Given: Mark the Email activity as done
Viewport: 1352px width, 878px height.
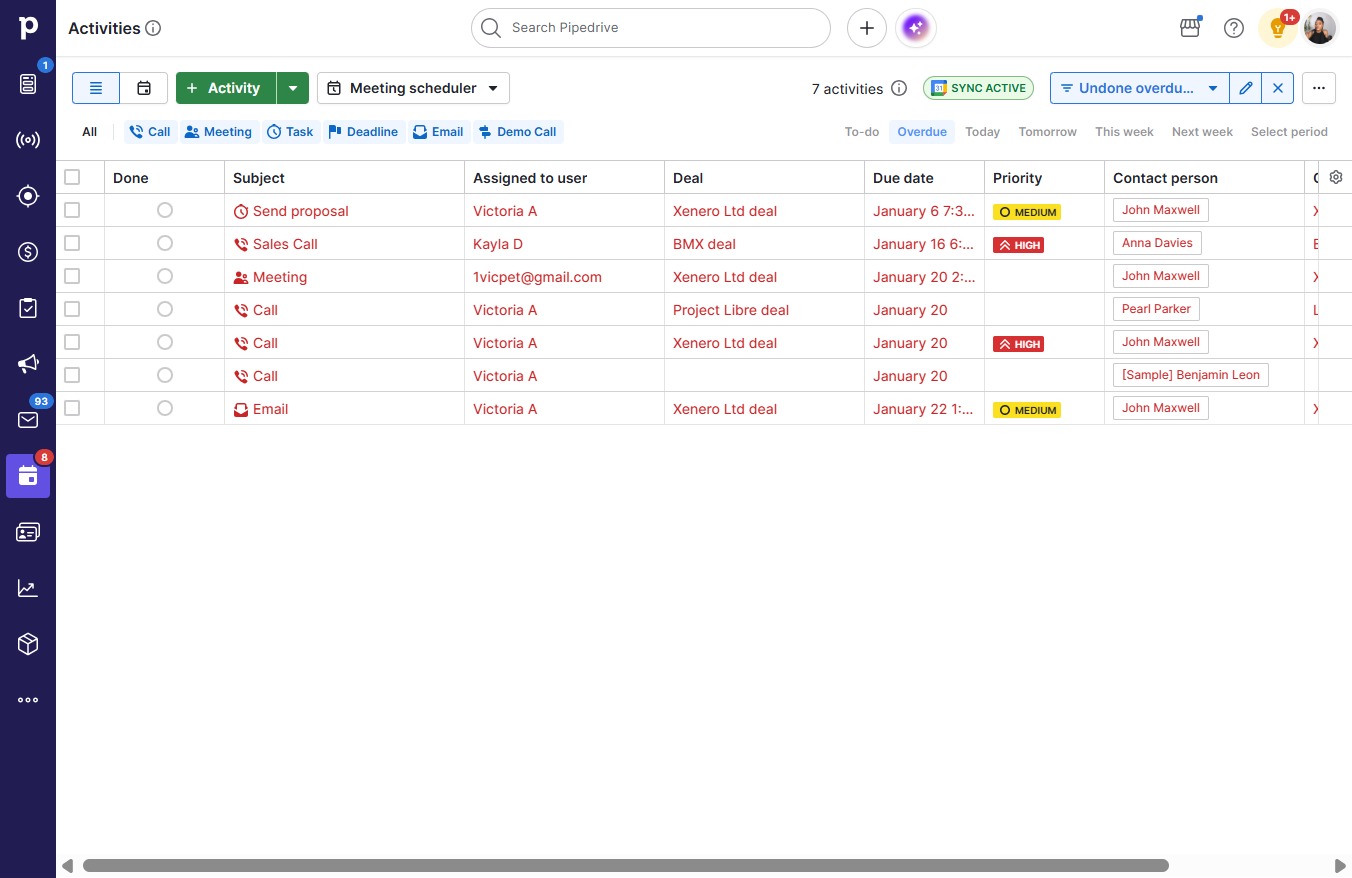Looking at the screenshot, I should tap(165, 408).
